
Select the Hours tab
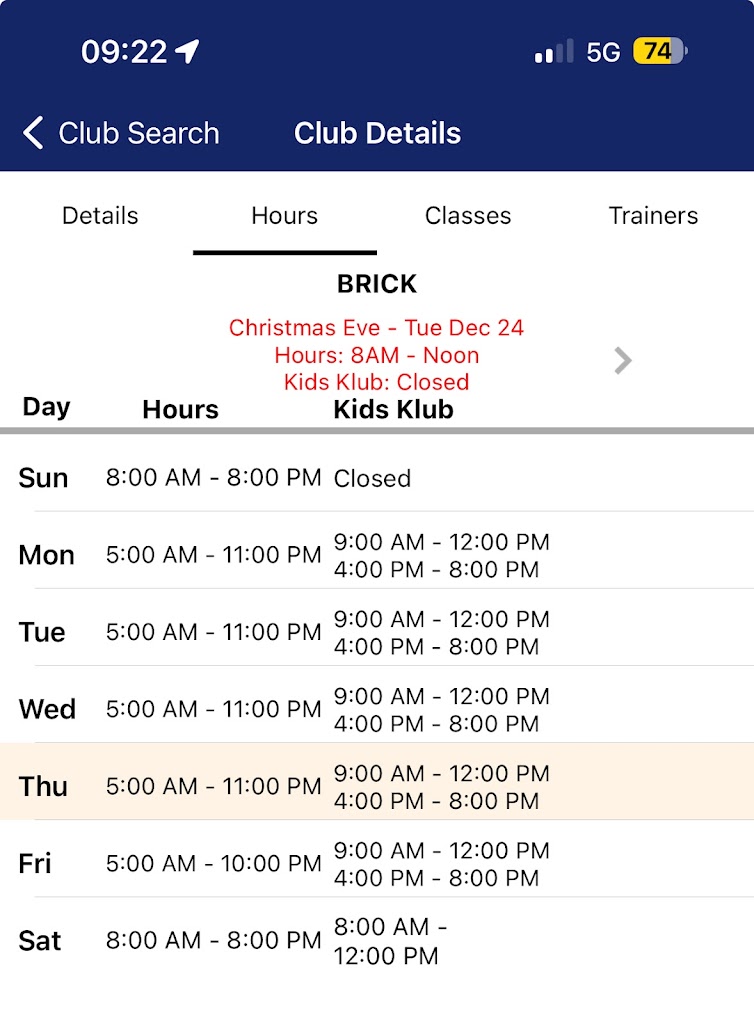tap(284, 216)
